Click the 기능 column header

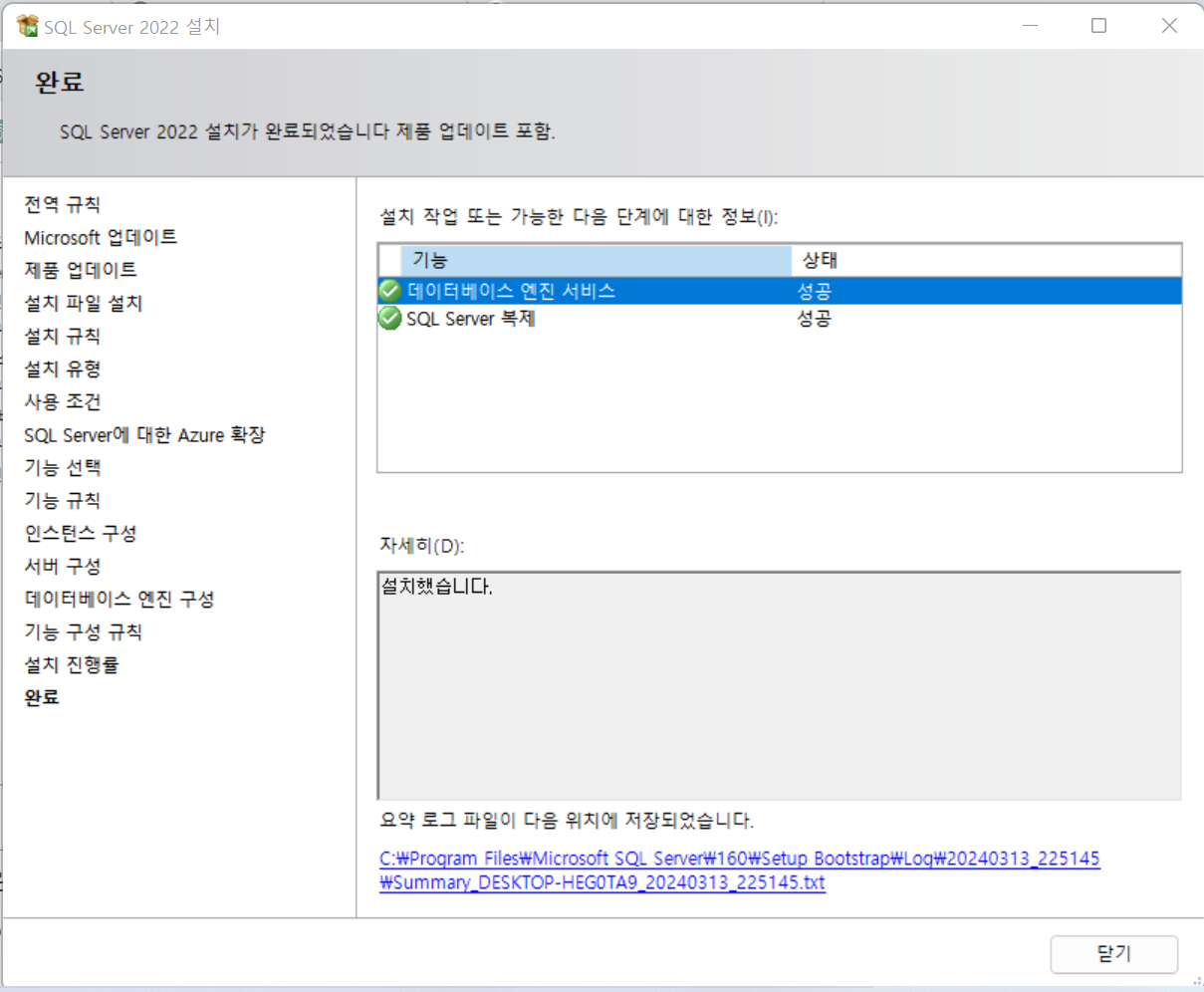pos(596,260)
